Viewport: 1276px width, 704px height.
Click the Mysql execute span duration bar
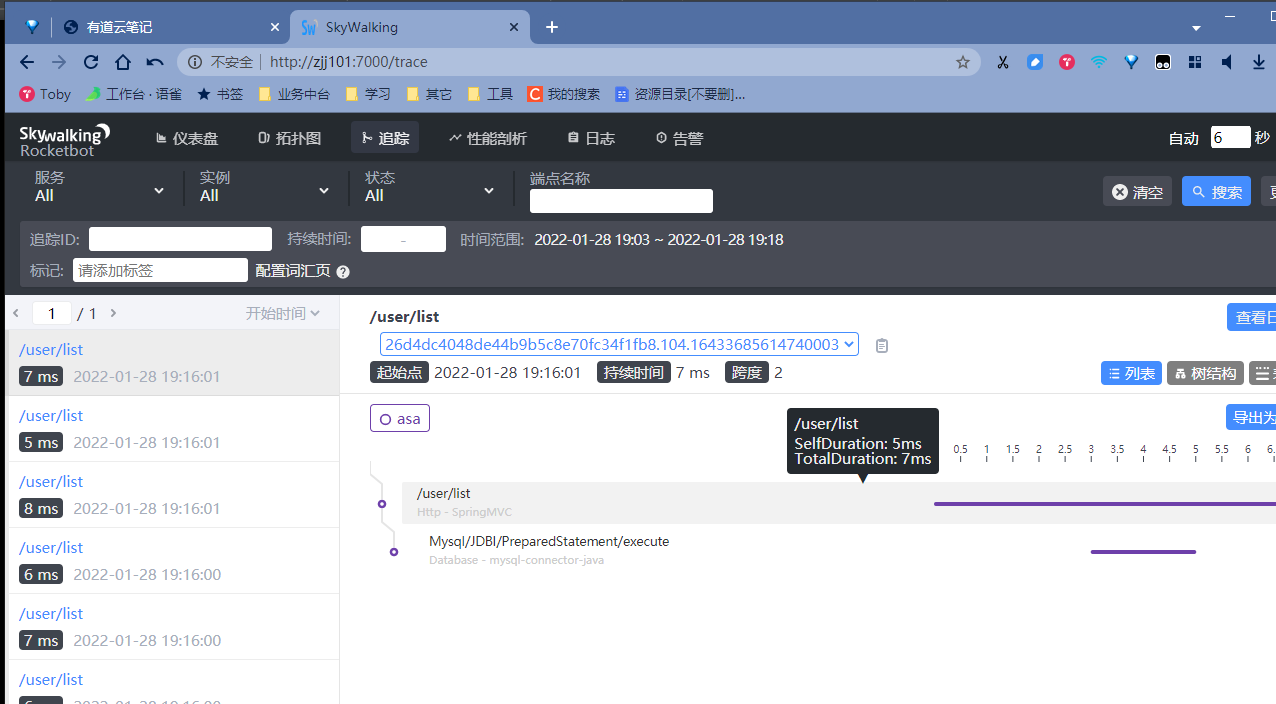pos(1143,552)
